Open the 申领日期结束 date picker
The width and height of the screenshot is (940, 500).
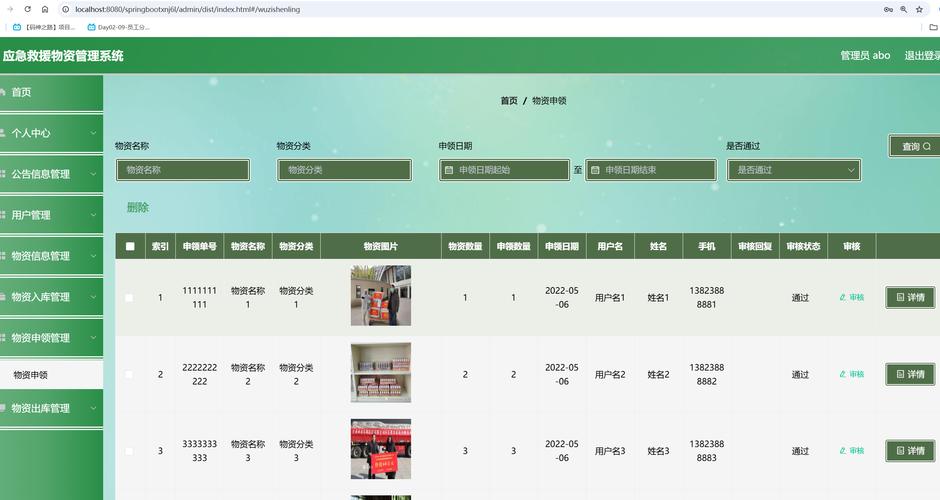tap(650, 170)
